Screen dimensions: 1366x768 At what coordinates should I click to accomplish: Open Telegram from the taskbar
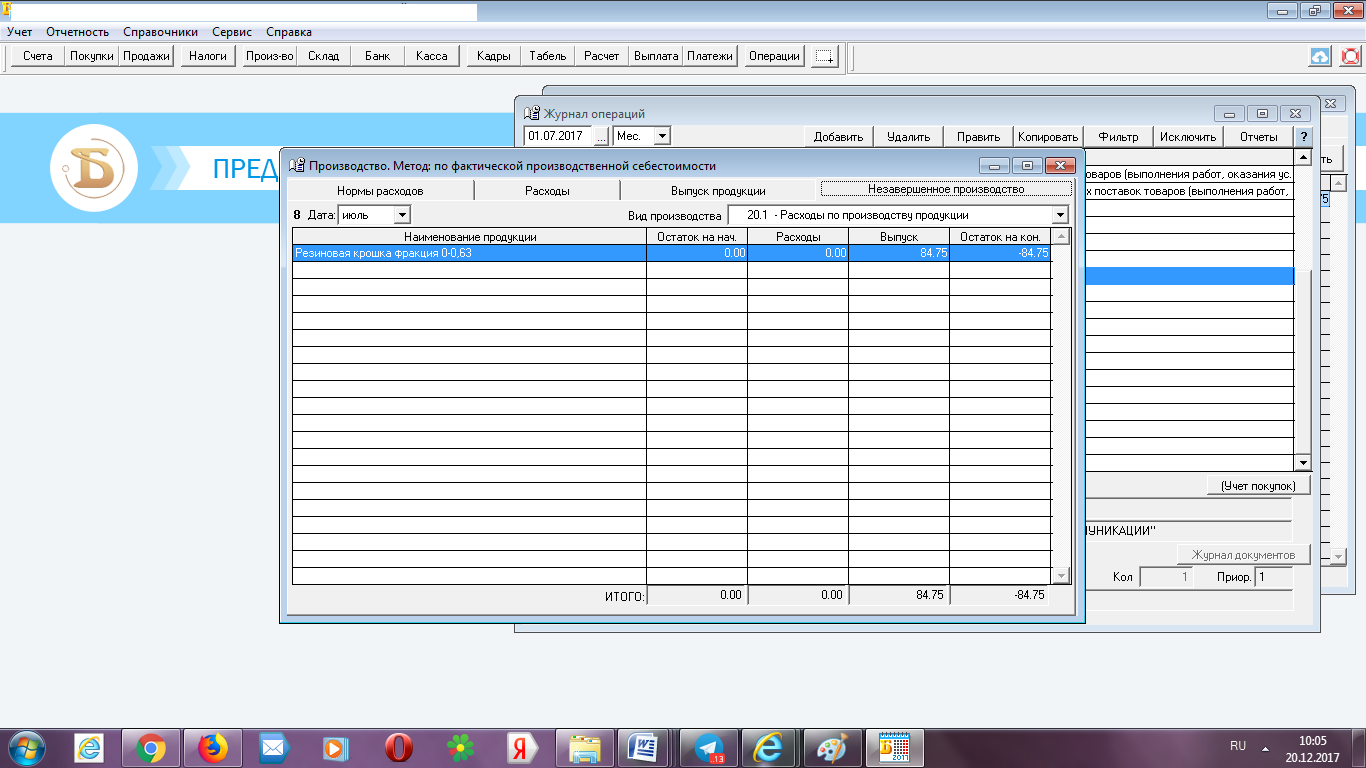pos(709,747)
